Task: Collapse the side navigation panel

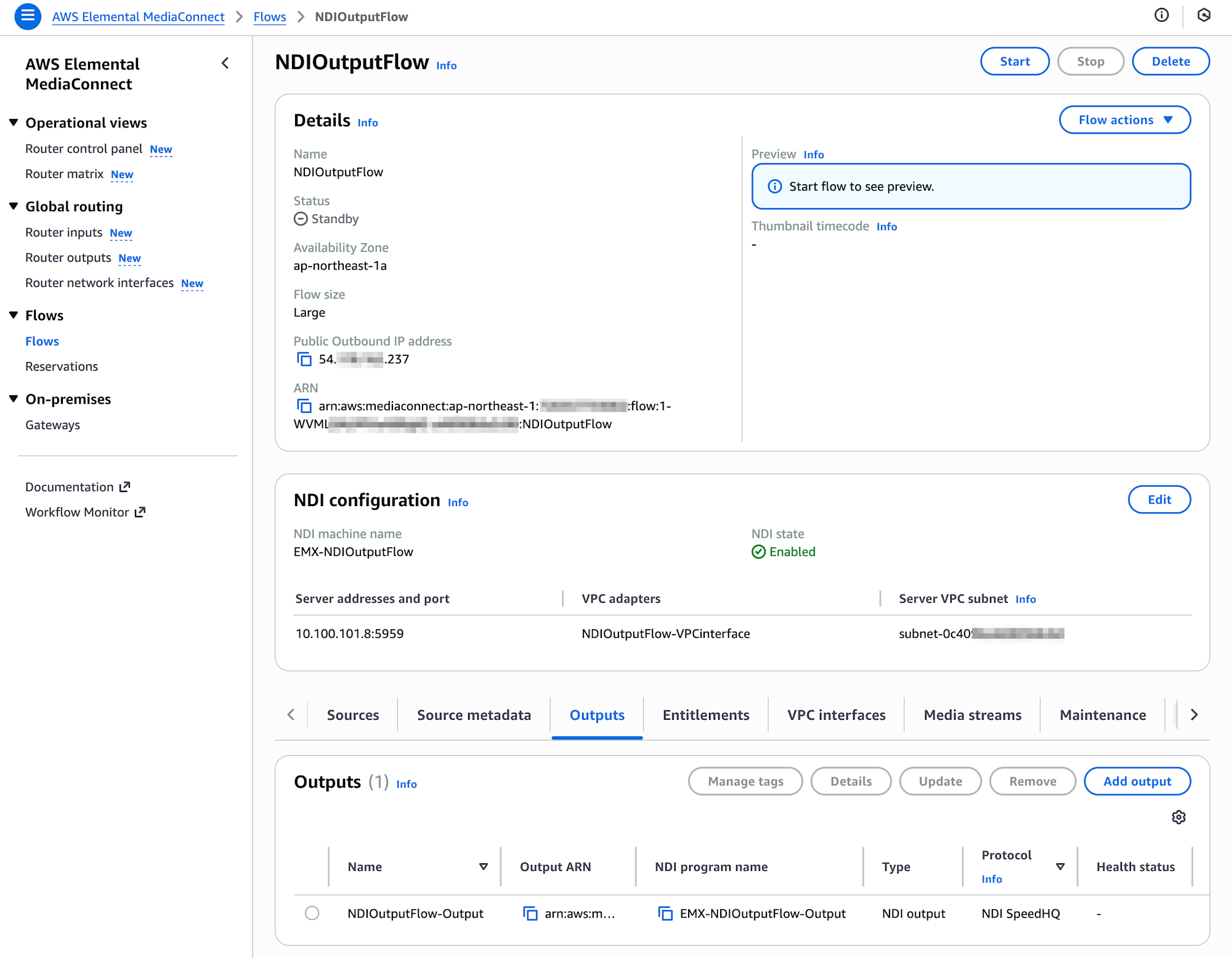Action: pos(225,63)
